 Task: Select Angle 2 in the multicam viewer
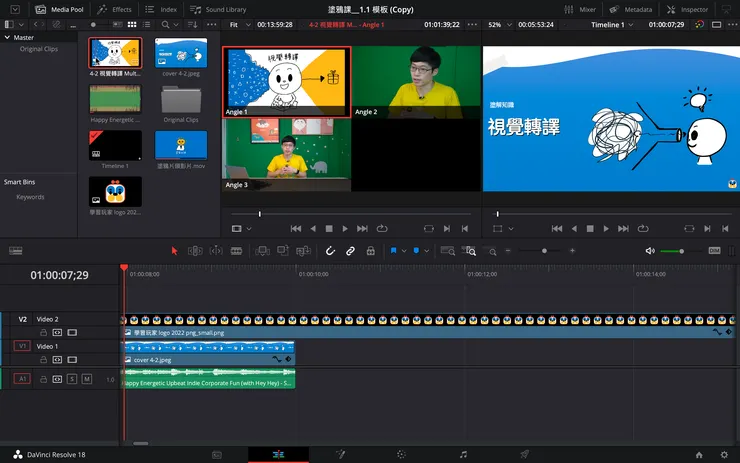tap(416, 81)
